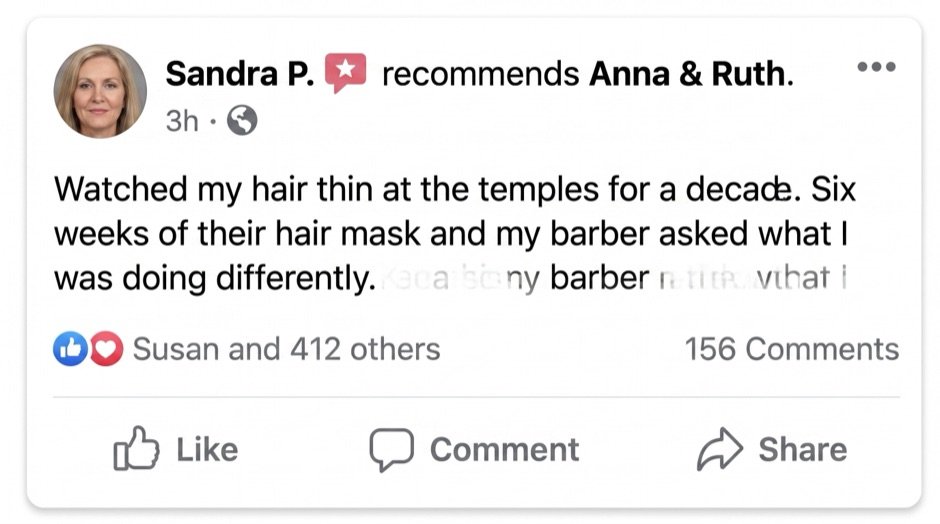Click the globe public-audience icon
The image size is (940, 524).
[242, 121]
